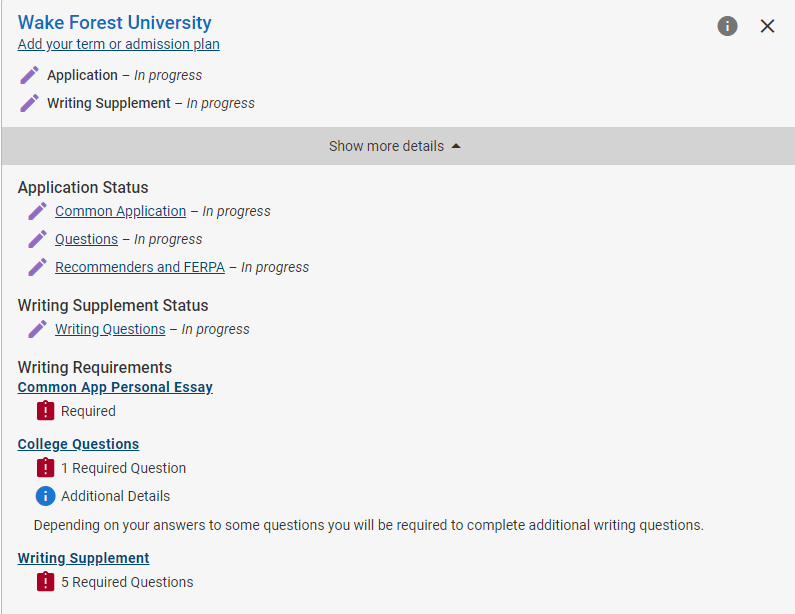The height and width of the screenshot is (614, 795).
Task: Open the Writing Questions link
Action: 110,329
